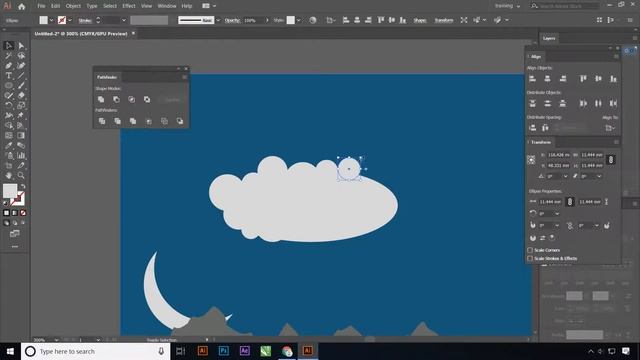Screen dimensions: 640x360
Task: Open rotate angle dropdown in Transform panel
Action: 565,176
